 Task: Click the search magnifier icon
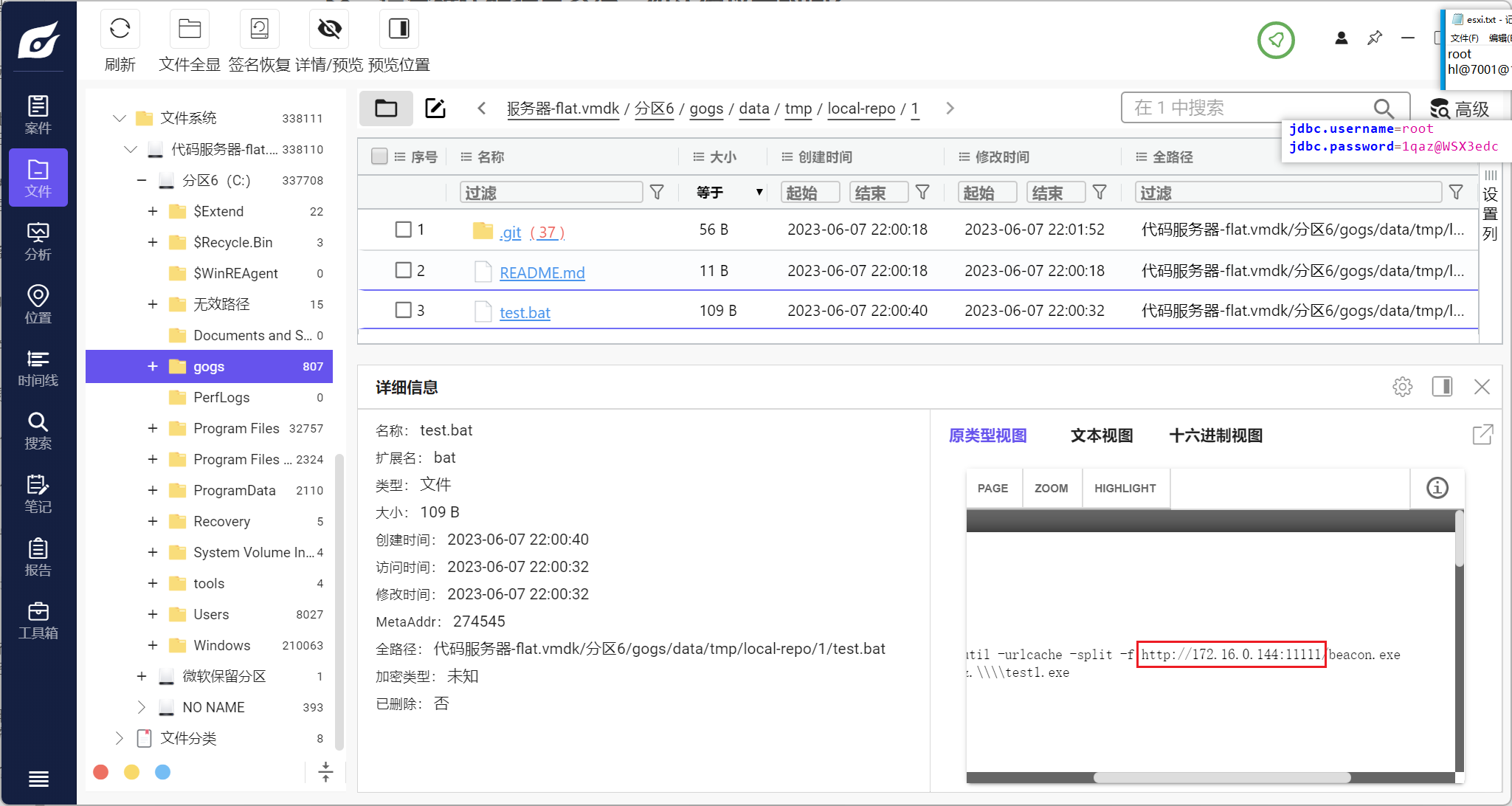(1384, 108)
